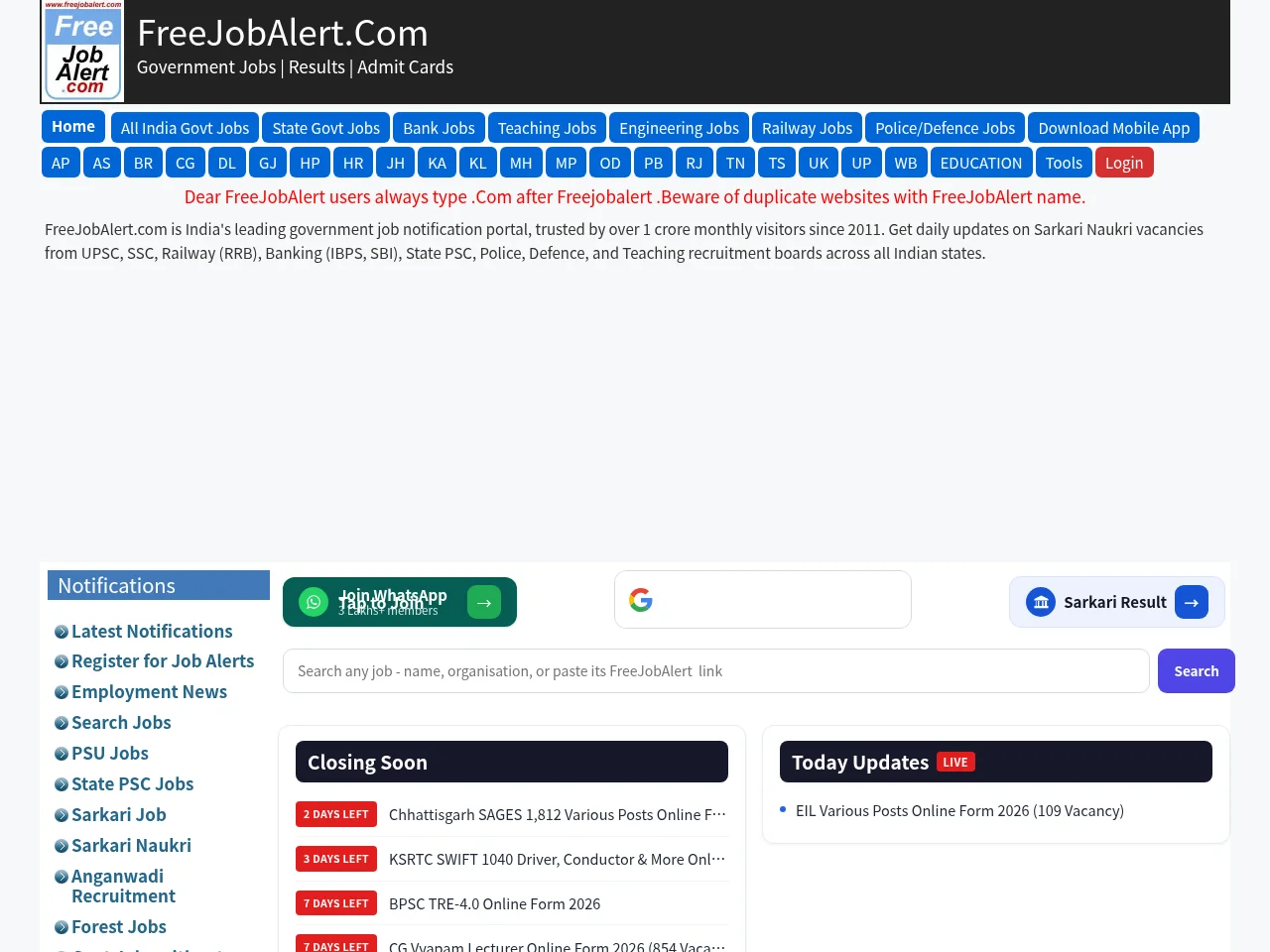Select the MP state button

567,163
